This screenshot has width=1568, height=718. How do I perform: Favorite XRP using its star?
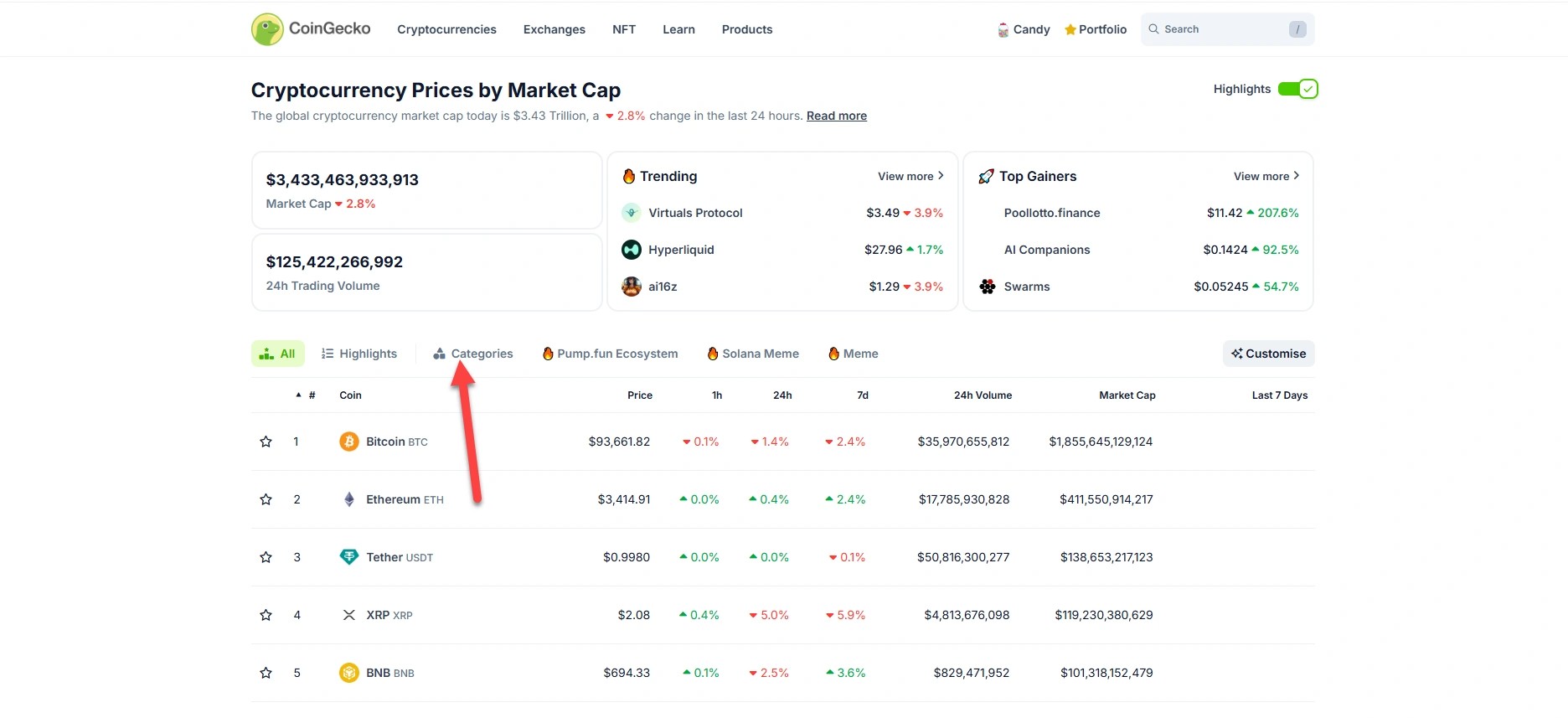tap(266, 615)
